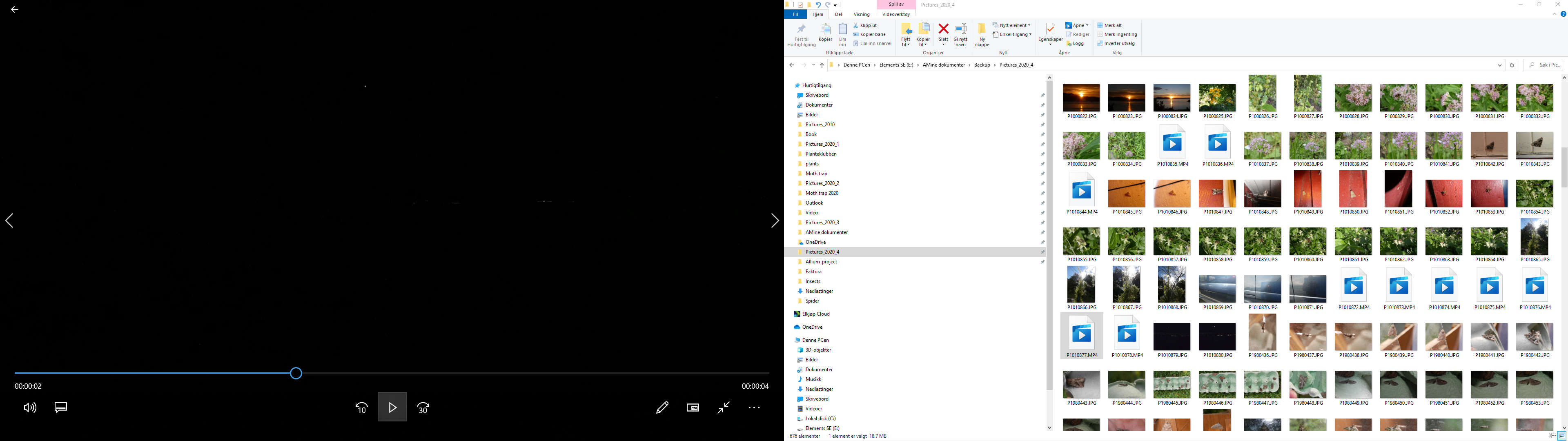
Task: Click the video seek slider handle
Action: (296, 373)
